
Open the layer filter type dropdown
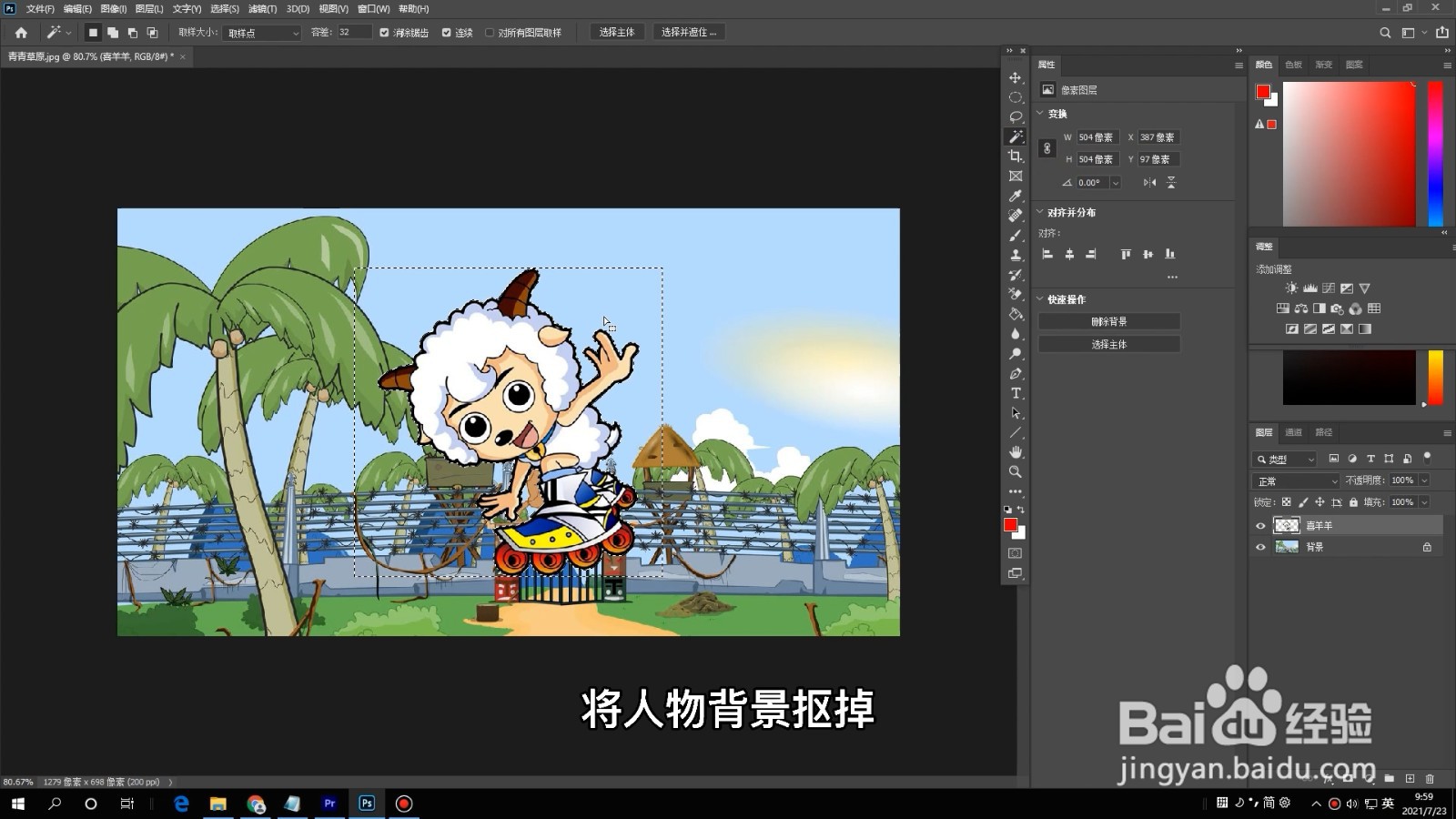point(1285,460)
